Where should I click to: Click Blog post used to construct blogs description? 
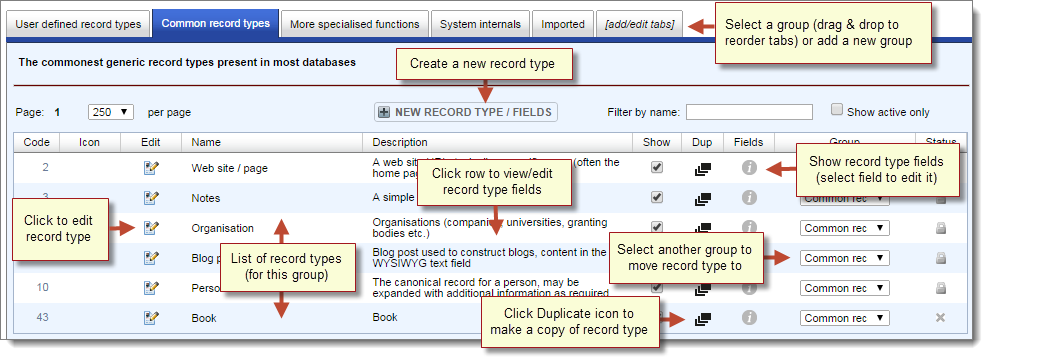pyautogui.click(x=489, y=257)
